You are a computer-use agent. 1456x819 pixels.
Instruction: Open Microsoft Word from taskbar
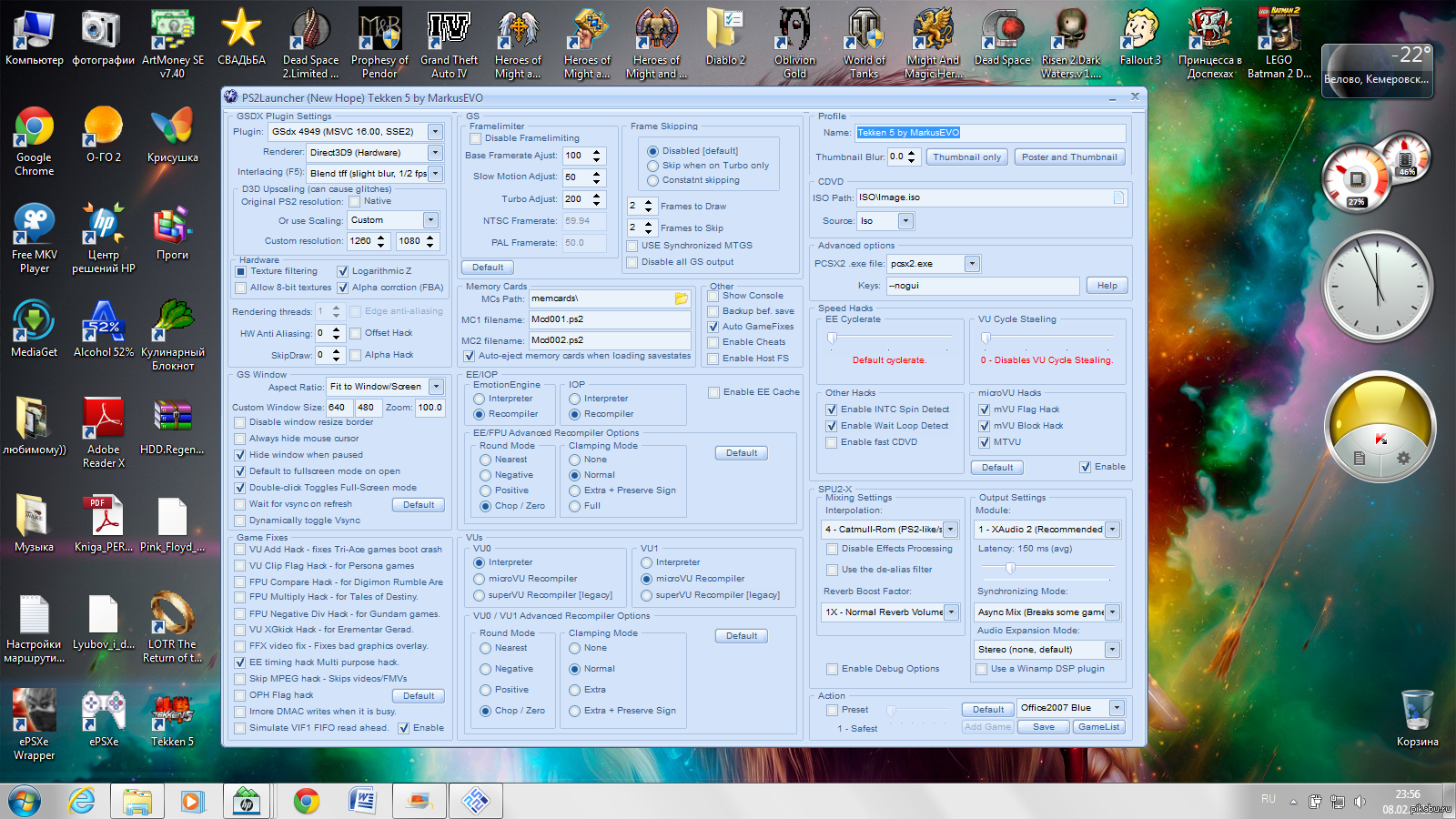coord(362,801)
